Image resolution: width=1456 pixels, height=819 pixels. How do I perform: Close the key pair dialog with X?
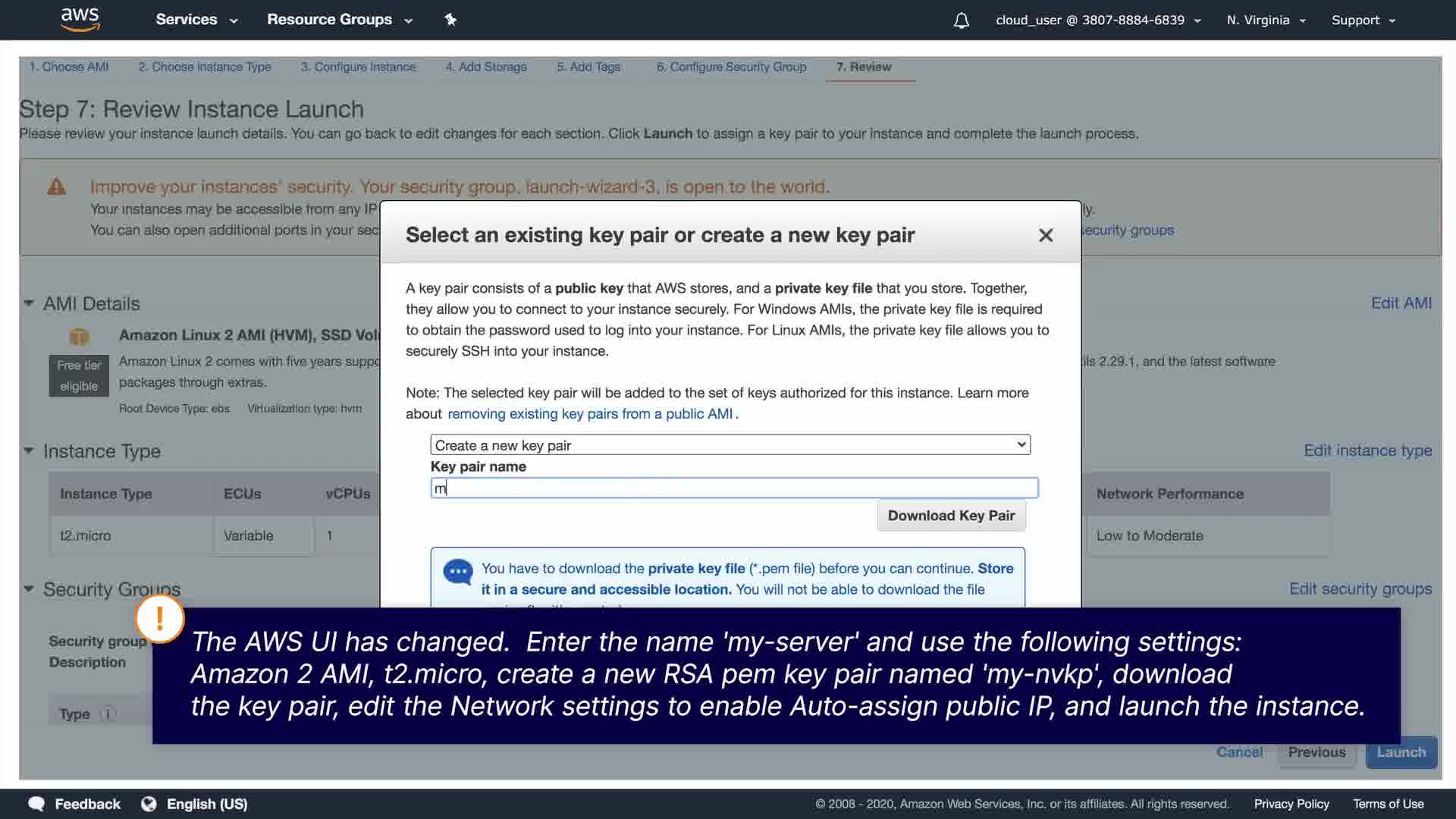(1046, 236)
